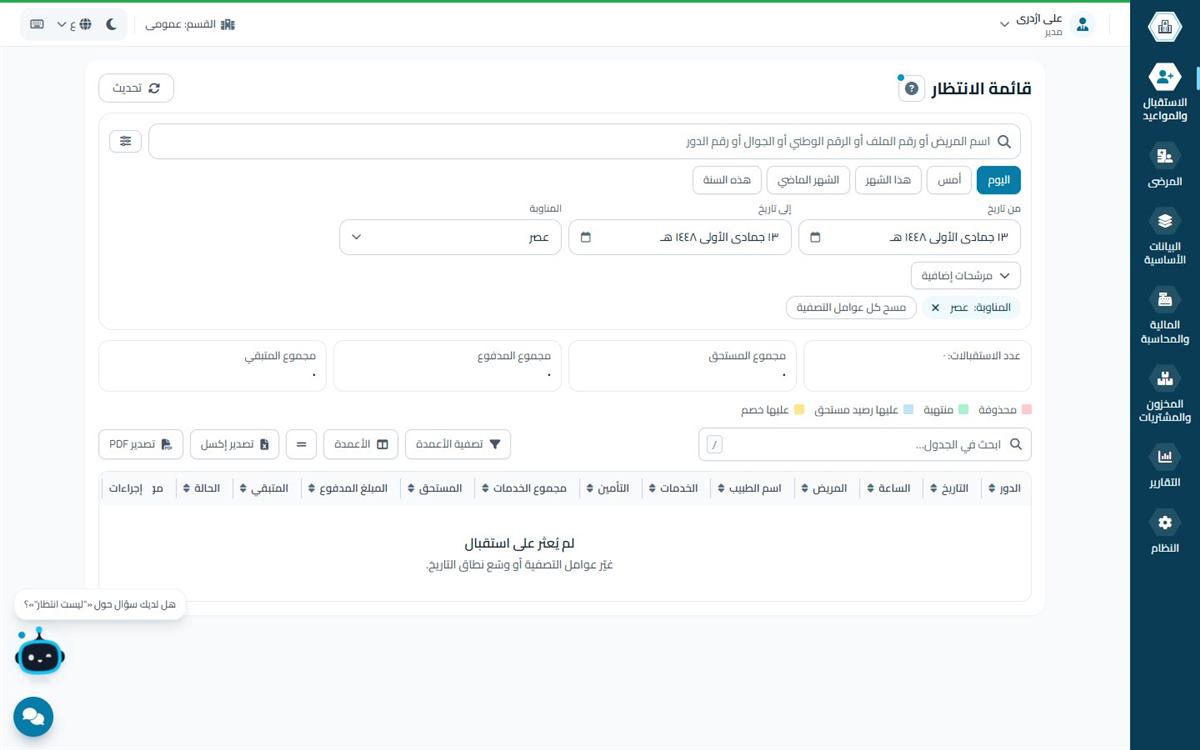1200x750 pixels.
Task: Open البيانات الأساسية in sidebar
Action: 1164,237
